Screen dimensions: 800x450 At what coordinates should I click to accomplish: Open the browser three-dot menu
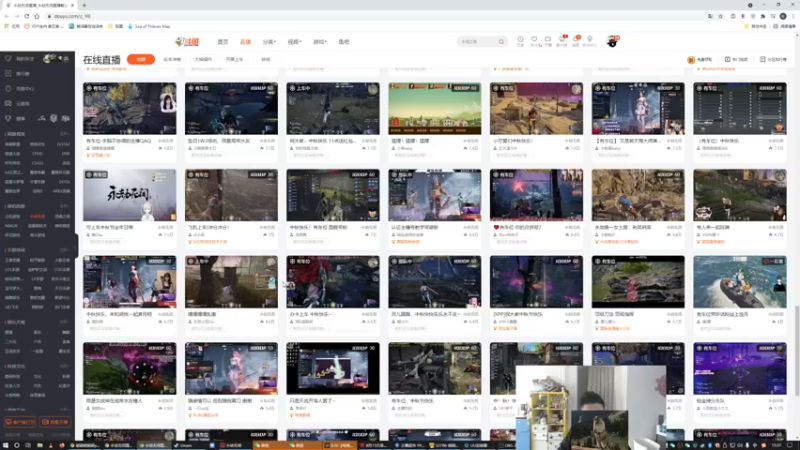tap(793, 16)
